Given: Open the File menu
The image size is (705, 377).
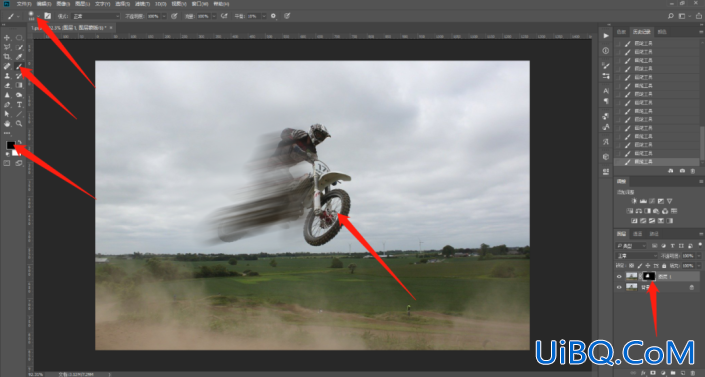Looking at the screenshot, I should [x=24, y=4].
